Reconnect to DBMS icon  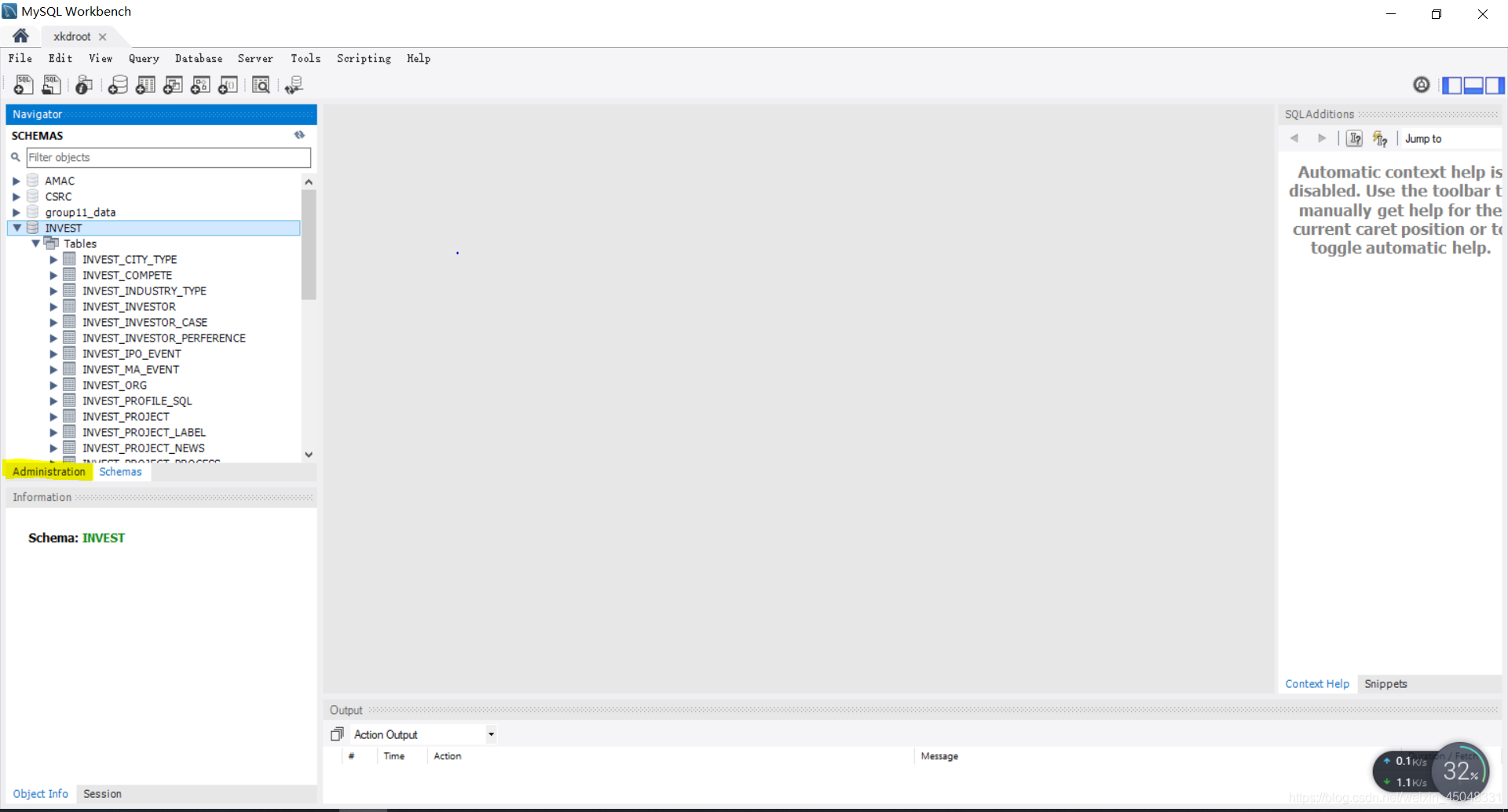click(294, 85)
